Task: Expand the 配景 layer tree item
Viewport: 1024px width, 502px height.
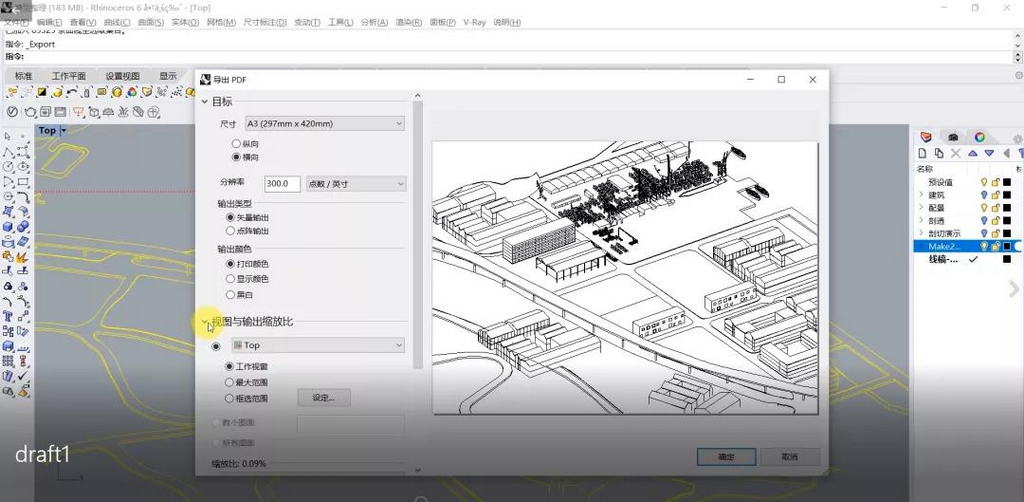Action: click(920, 208)
